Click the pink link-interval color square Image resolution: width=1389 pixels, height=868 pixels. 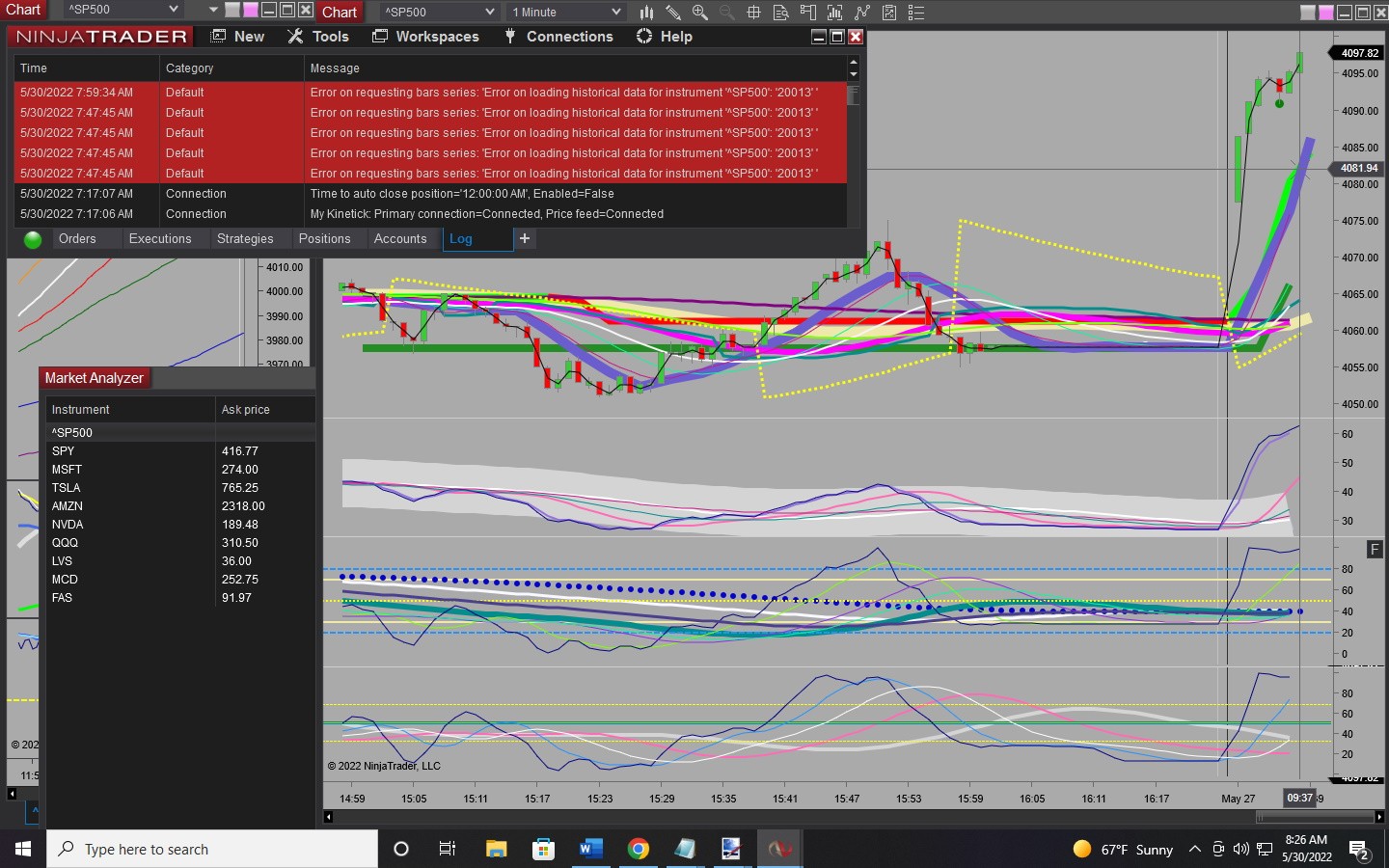pyautogui.click(x=1325, y=13)
